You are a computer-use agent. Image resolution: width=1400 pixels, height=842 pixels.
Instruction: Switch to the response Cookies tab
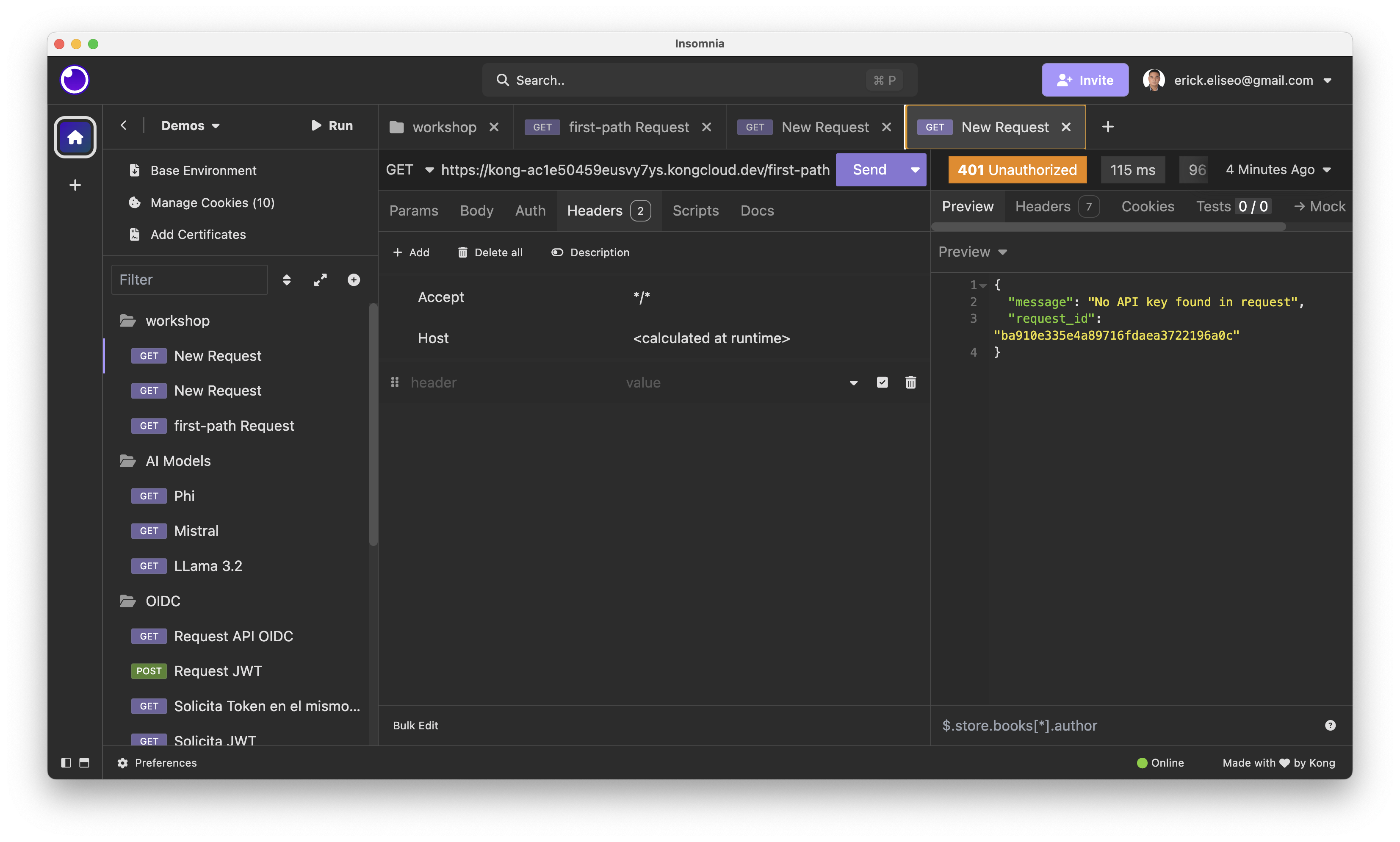[1148, 207]
